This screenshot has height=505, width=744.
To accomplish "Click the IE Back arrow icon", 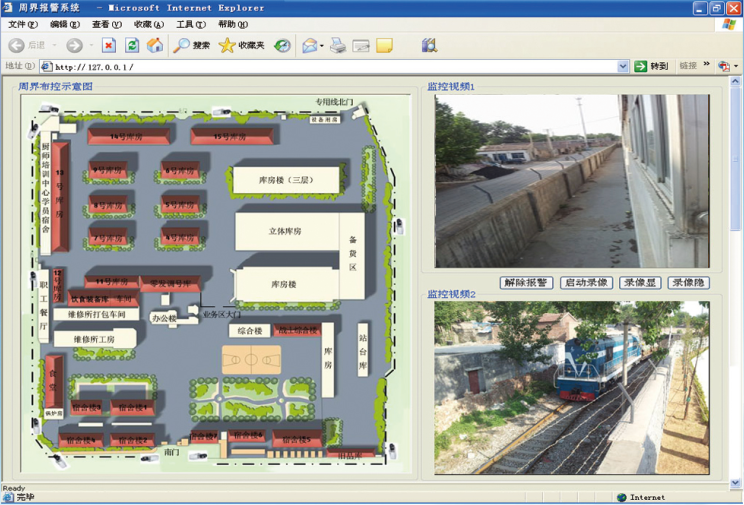I will (x=17, y=46).
